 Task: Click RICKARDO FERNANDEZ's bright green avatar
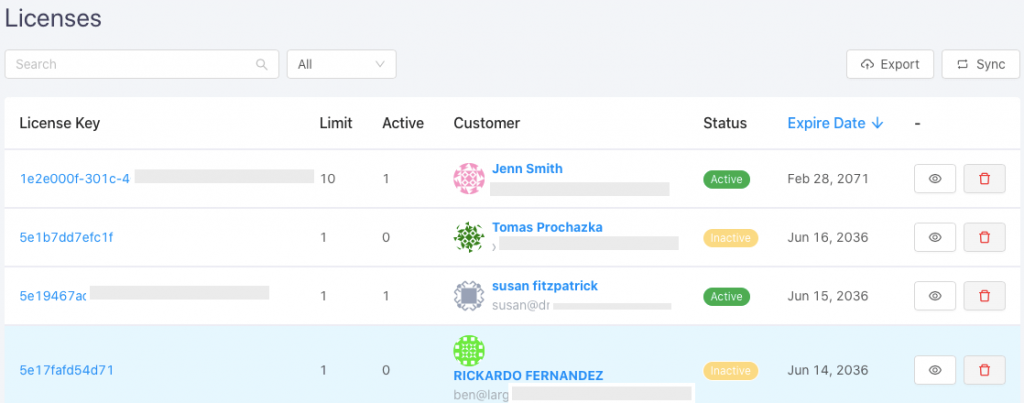coord(469,351)
